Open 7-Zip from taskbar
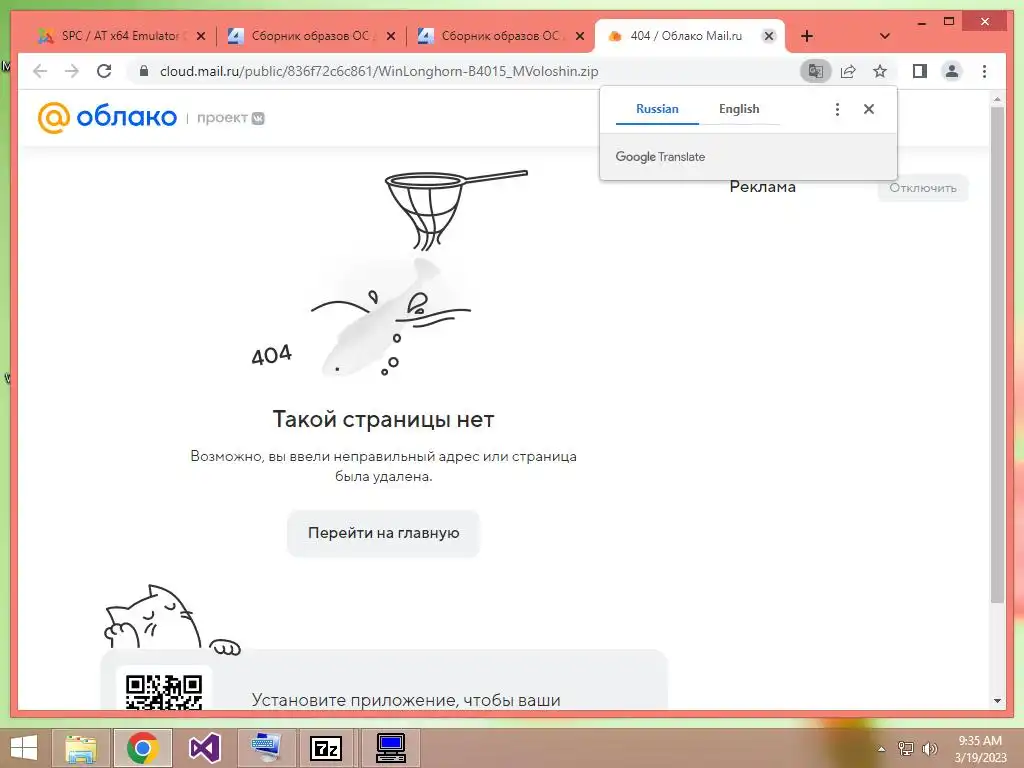This screenshot has height=768, width=1024. (x=327, y=748)
